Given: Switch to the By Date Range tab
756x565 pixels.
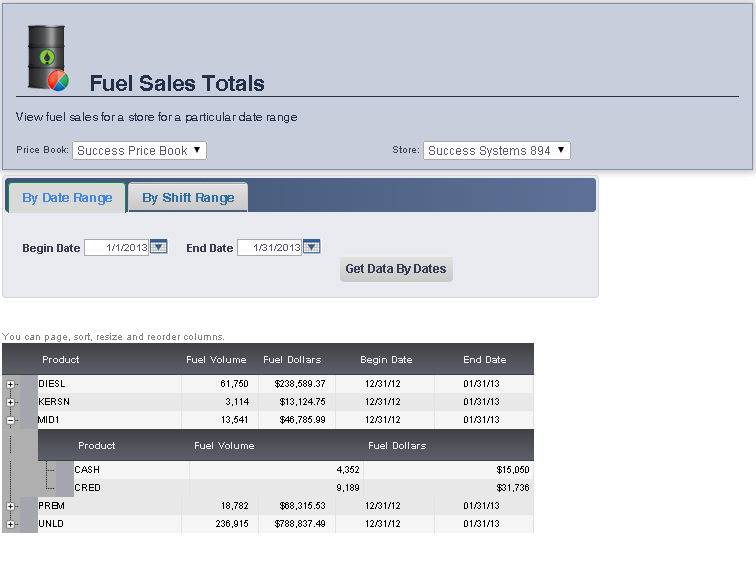Looking at the screenshot, I should 67,198.
